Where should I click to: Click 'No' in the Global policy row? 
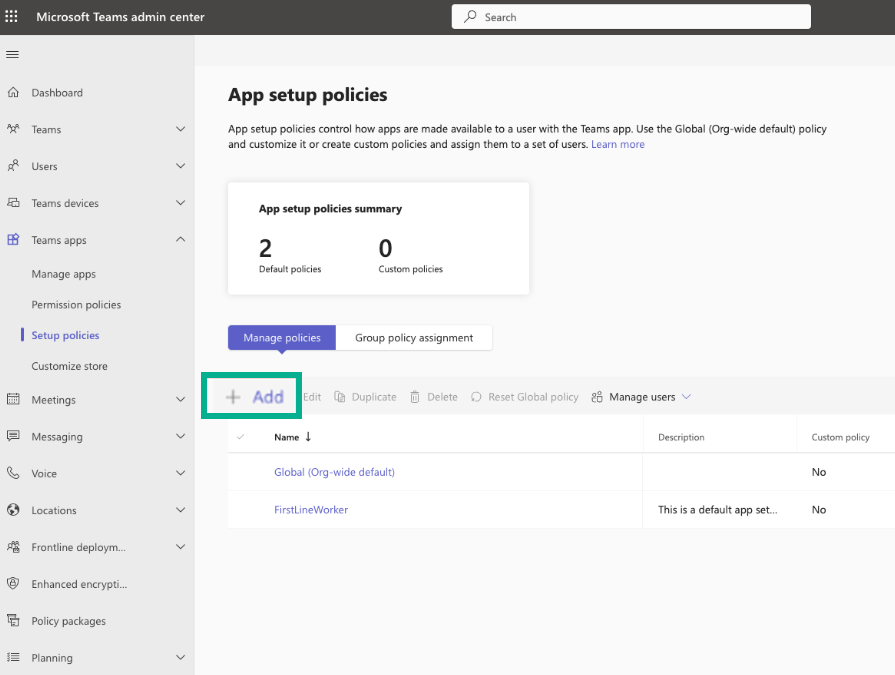[819, 472]
